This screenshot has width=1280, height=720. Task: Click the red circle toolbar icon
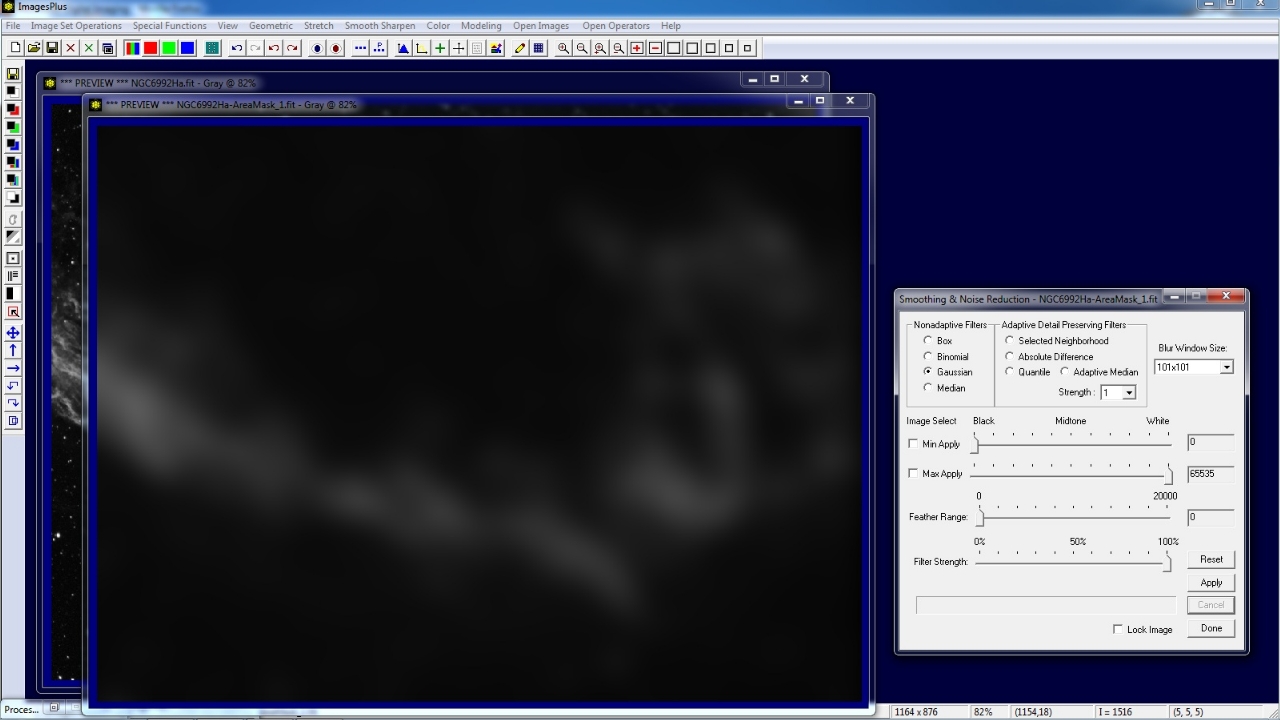[336, 48]
